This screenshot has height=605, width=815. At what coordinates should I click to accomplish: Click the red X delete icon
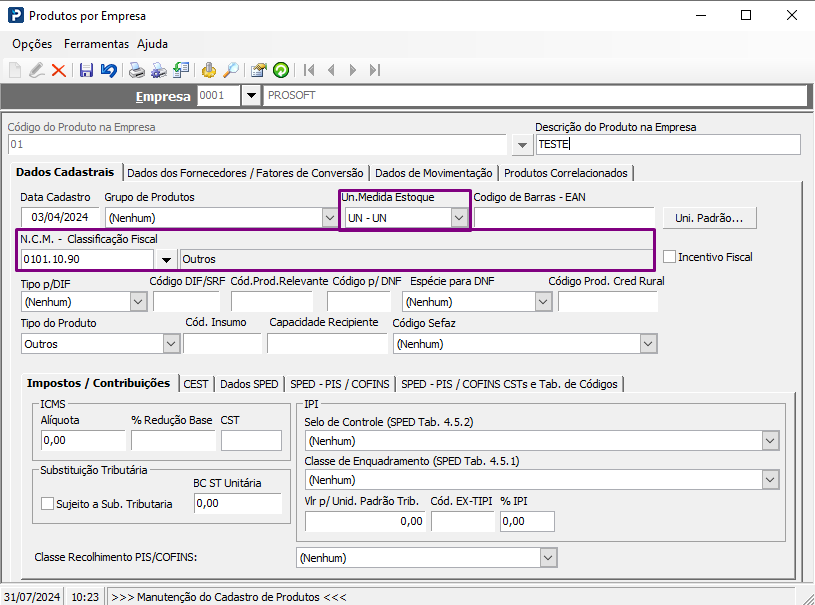(x=59, y=70)
